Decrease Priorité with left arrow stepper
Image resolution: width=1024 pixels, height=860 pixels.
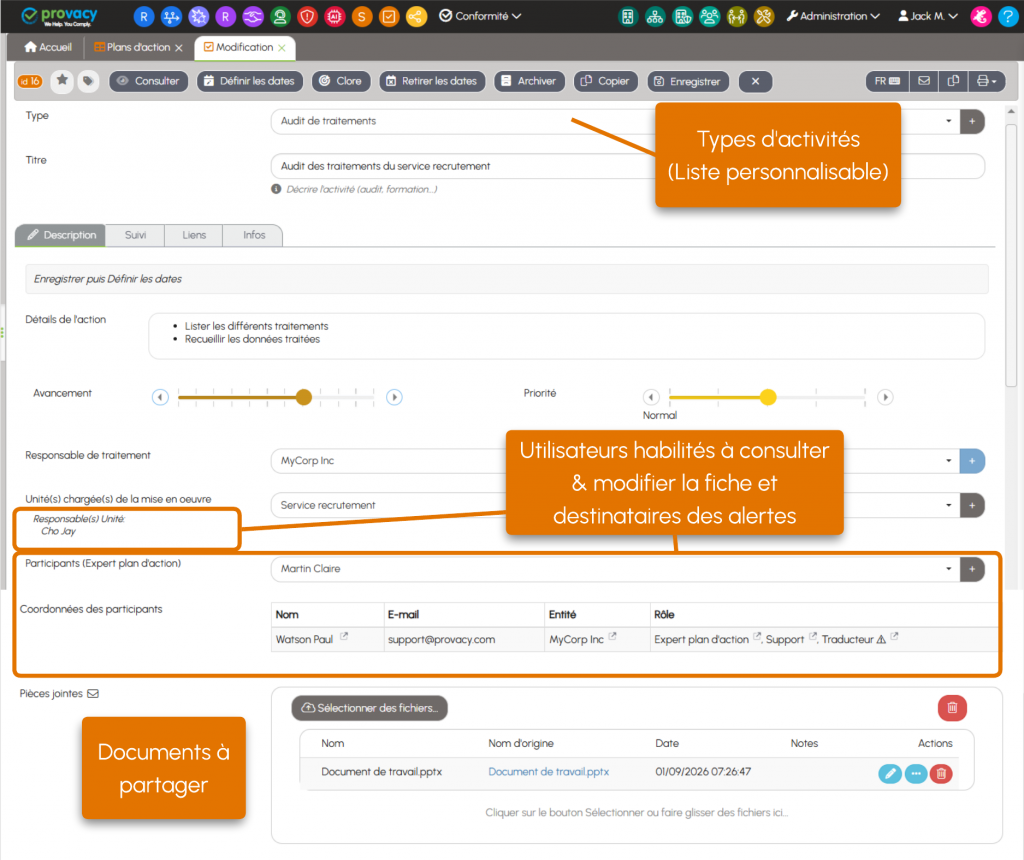651,397
